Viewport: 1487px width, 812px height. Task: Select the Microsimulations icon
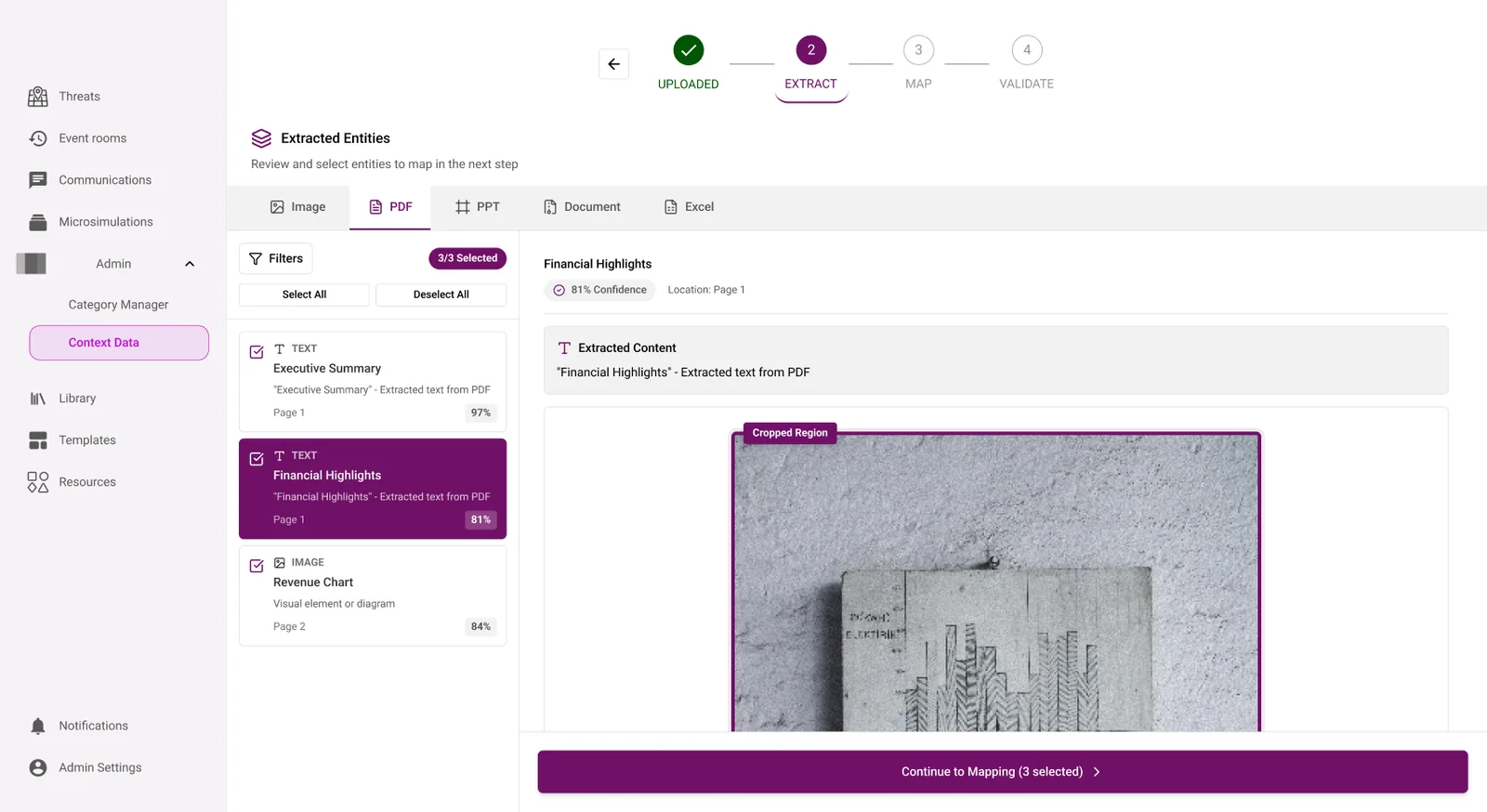point(38,222)
